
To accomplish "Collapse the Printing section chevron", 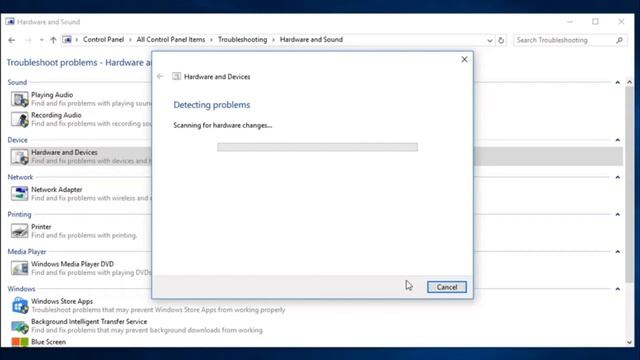I will point(618,214).
